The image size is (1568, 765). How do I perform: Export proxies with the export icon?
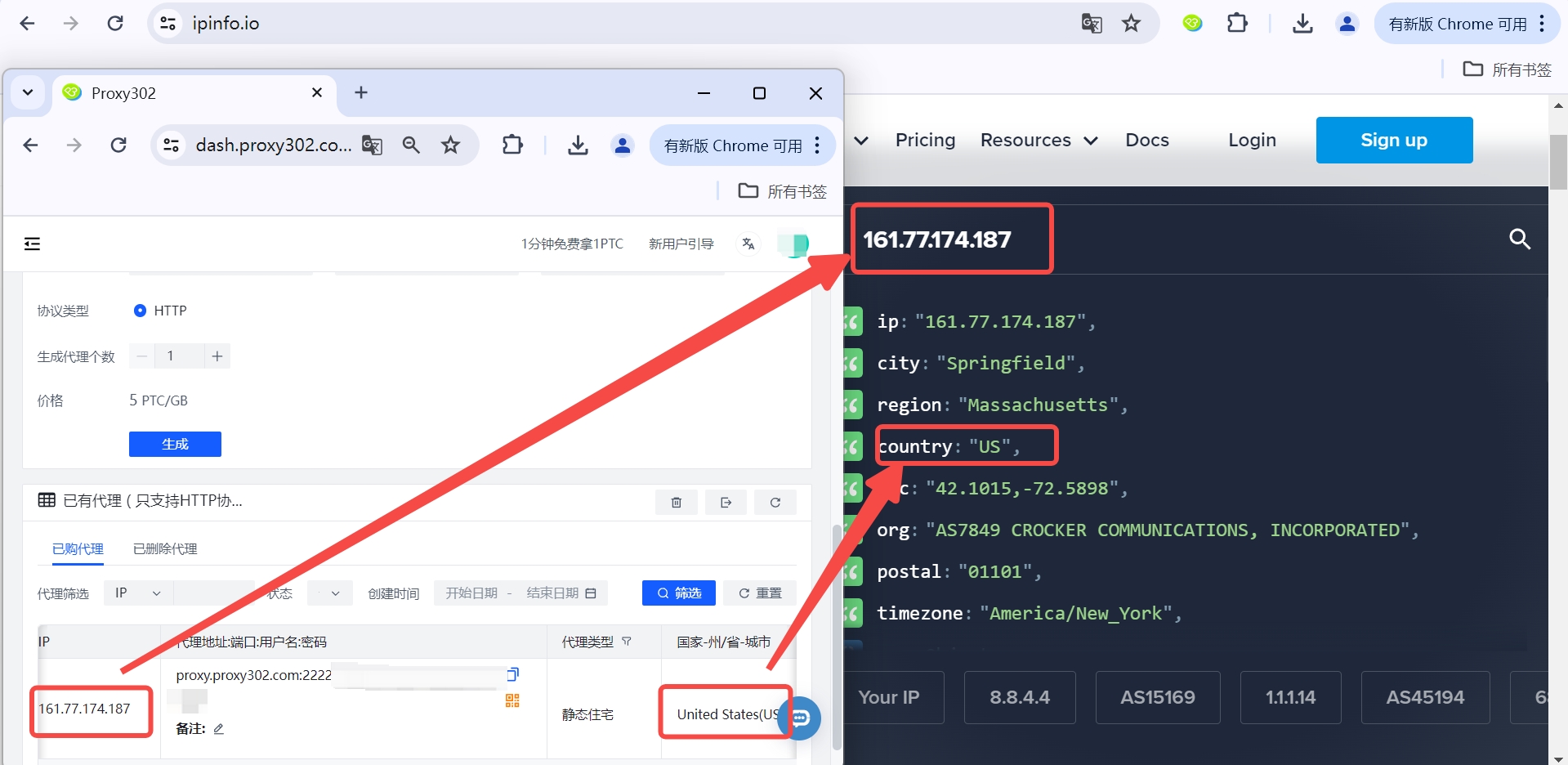tap(726, 502)
